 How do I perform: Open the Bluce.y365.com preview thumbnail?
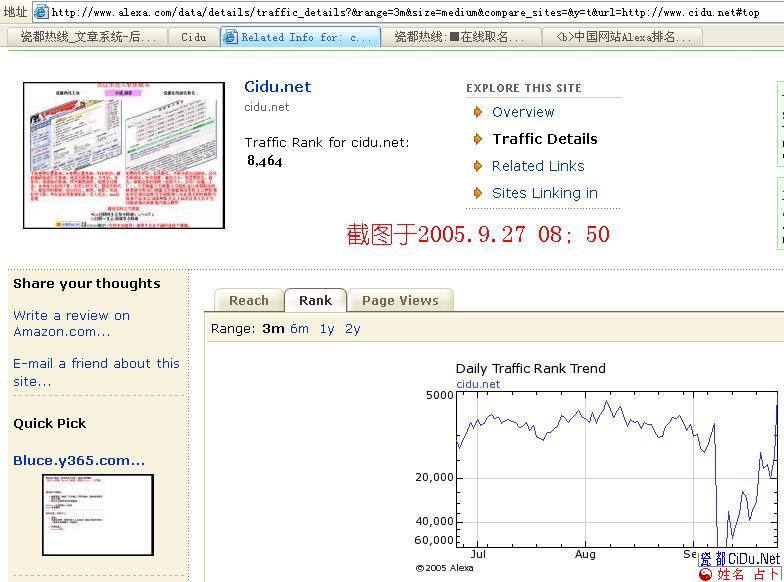coord(98,514)
